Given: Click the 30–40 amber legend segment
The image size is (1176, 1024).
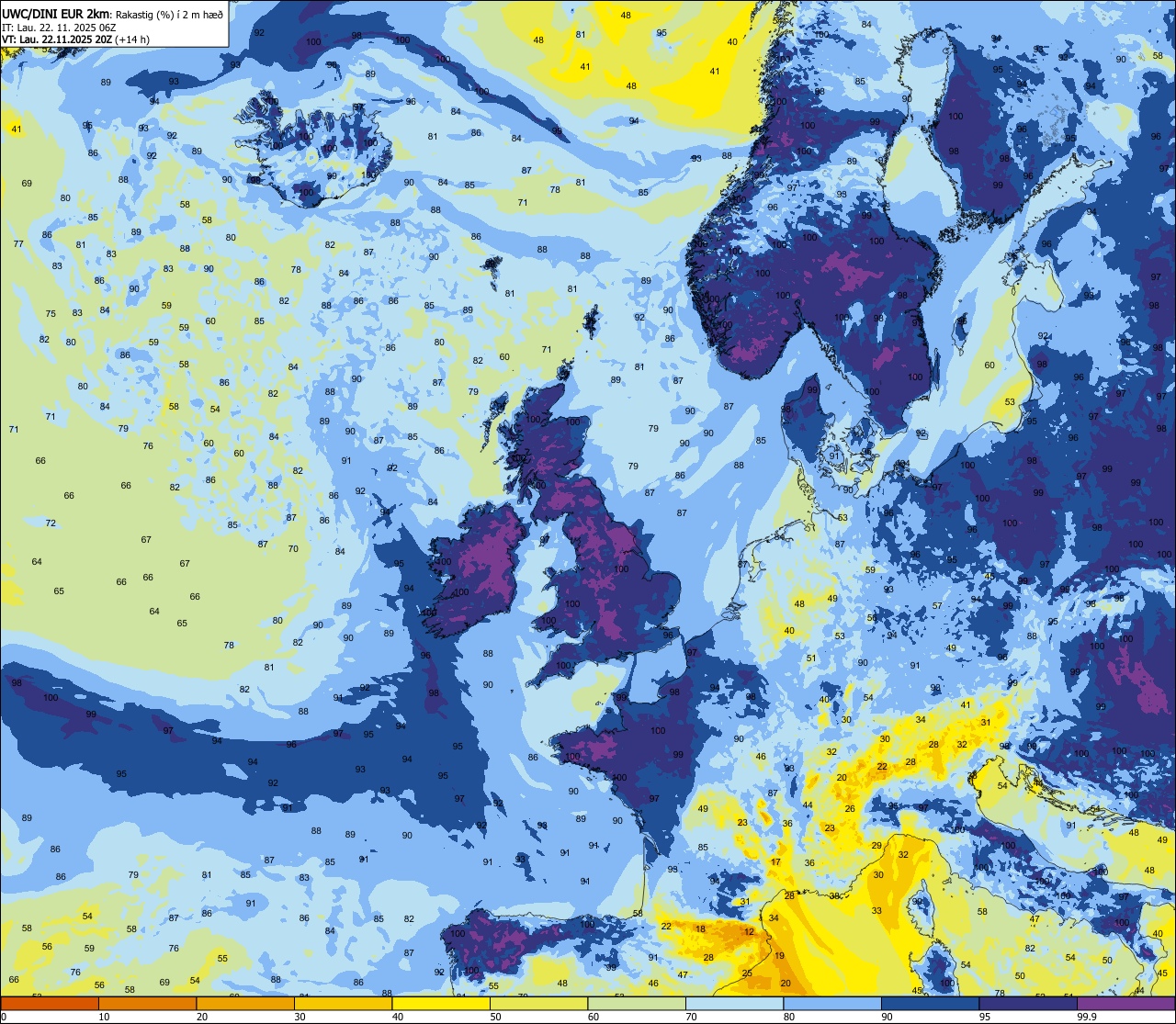Looking at the screenshot, I should [343, 1003].
